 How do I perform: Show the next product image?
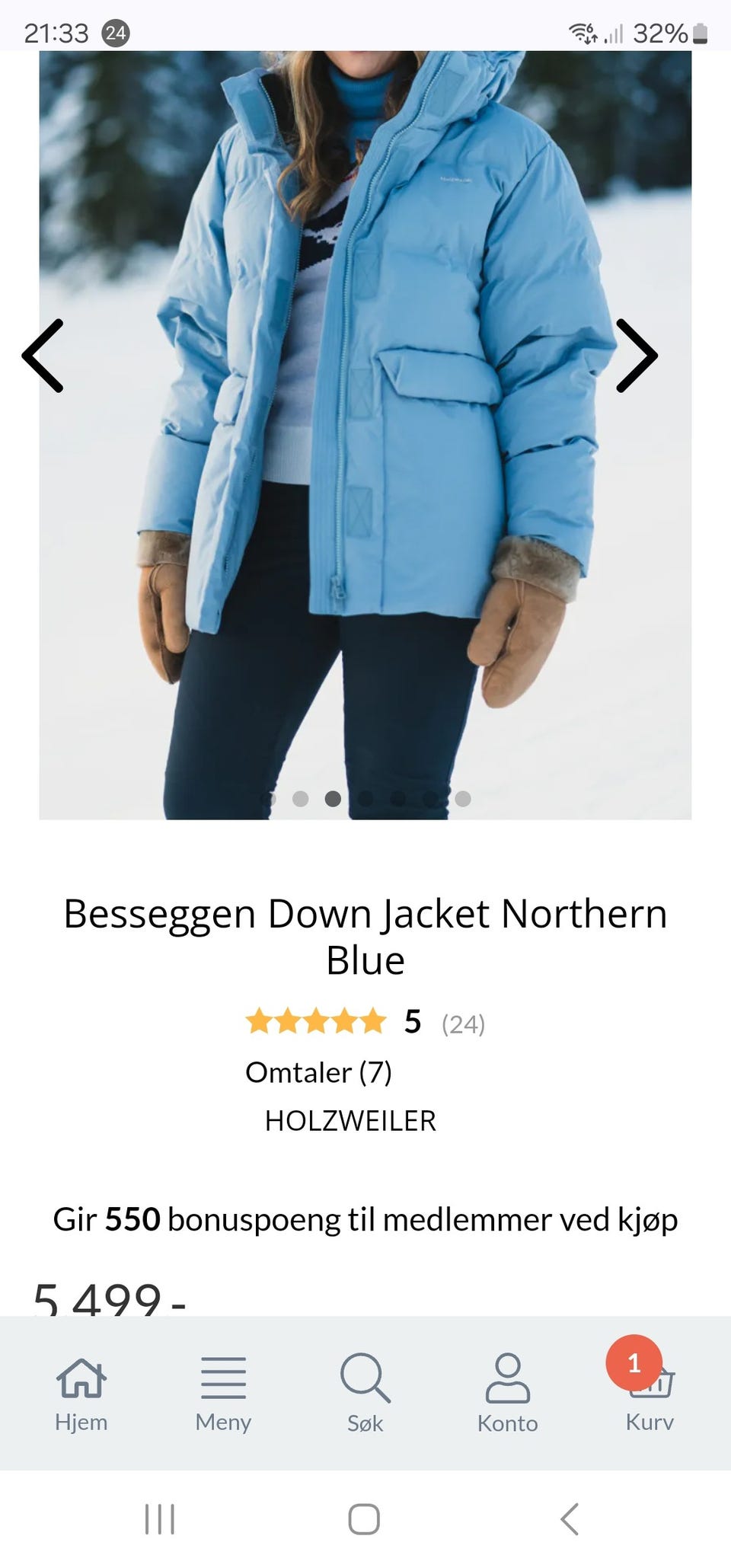pyautogui.click(x=636, y=355)
